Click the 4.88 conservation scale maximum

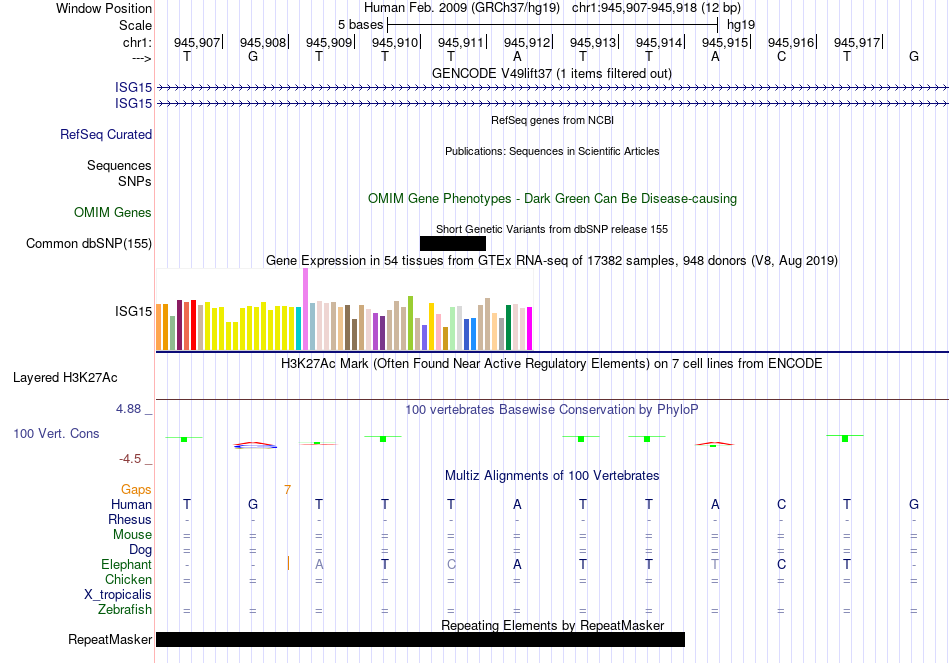coord(128,409)
